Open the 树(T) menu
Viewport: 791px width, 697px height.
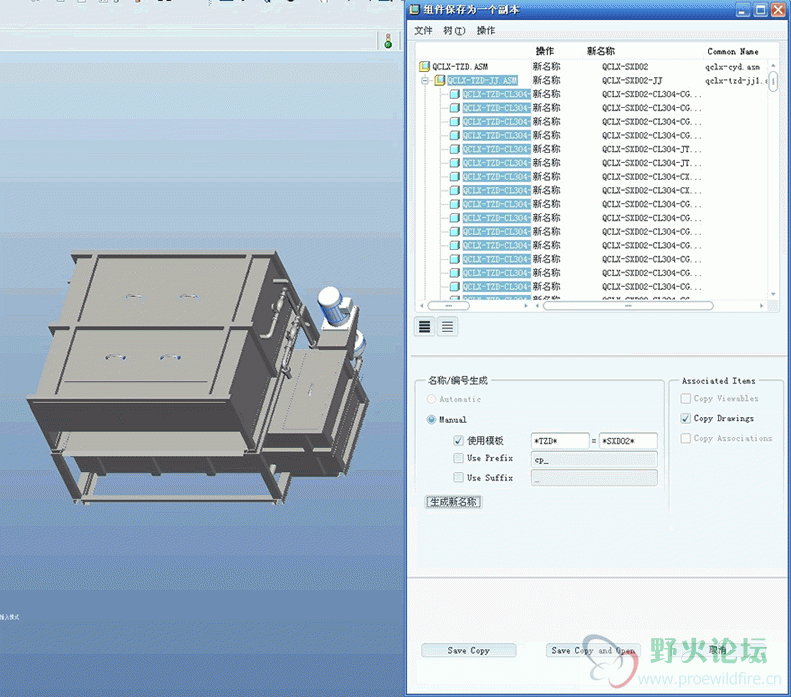454,30
